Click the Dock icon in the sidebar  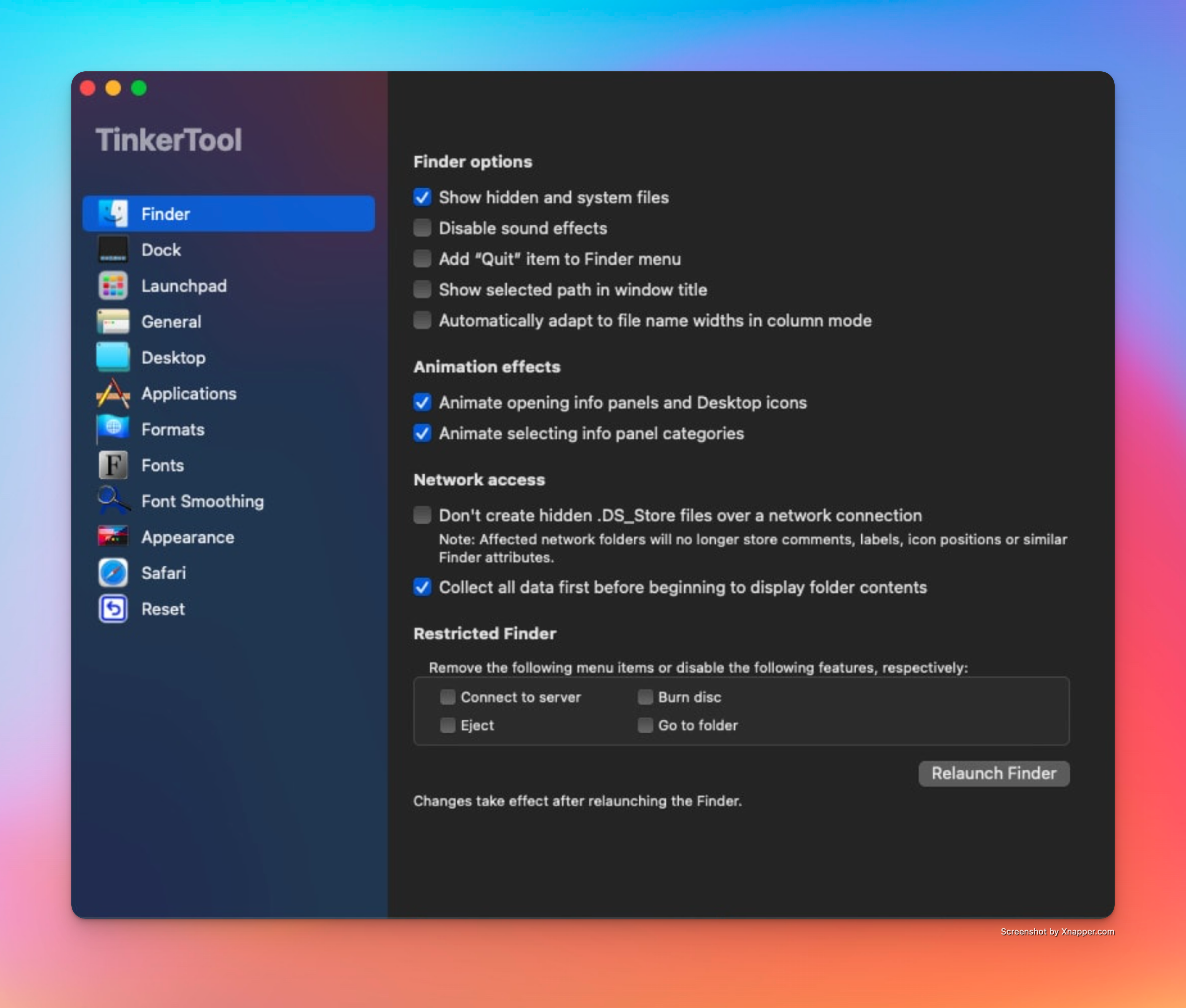point(113,250)
